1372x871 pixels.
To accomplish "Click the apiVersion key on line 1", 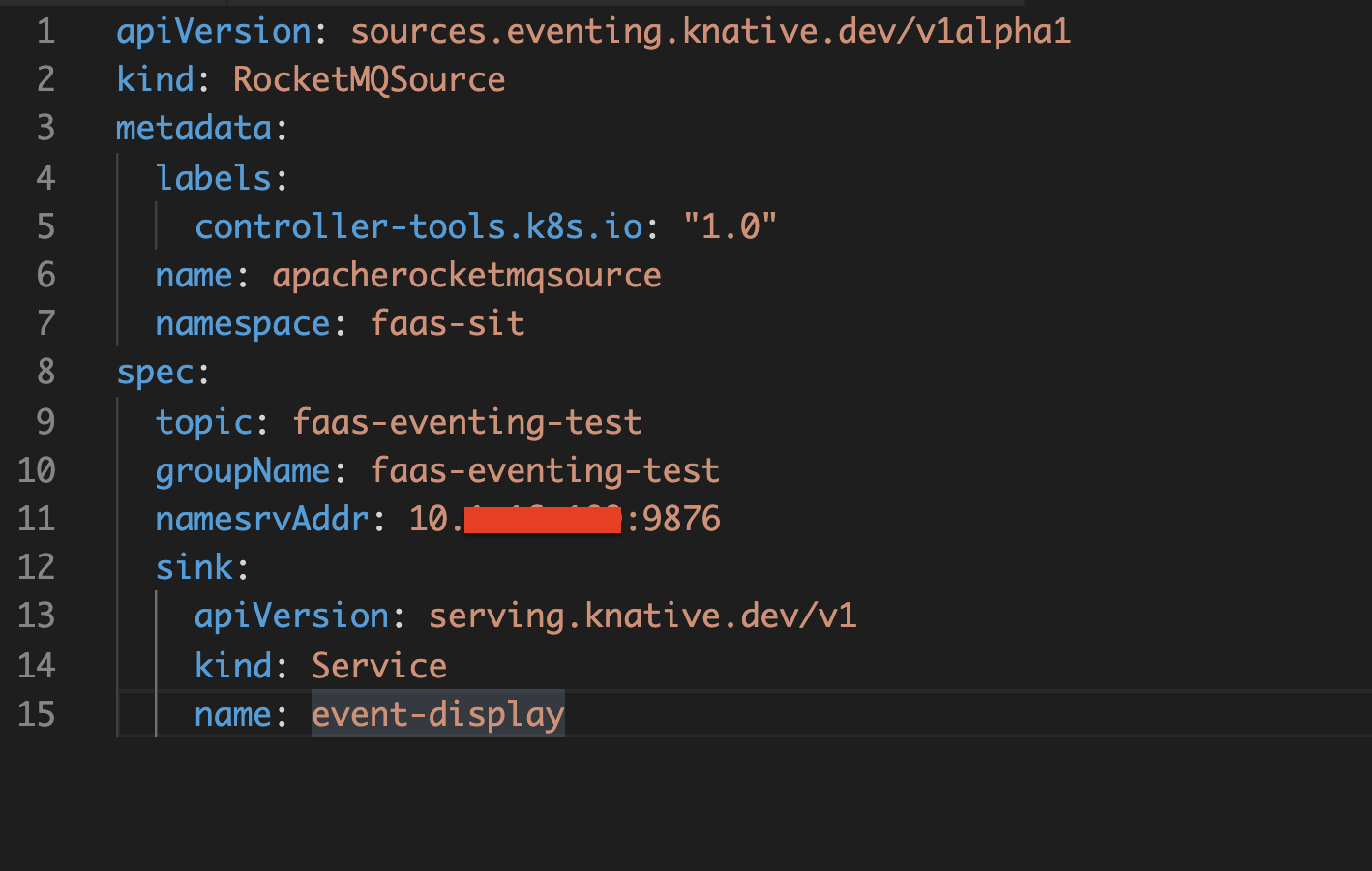I will [x=214, y=32].
